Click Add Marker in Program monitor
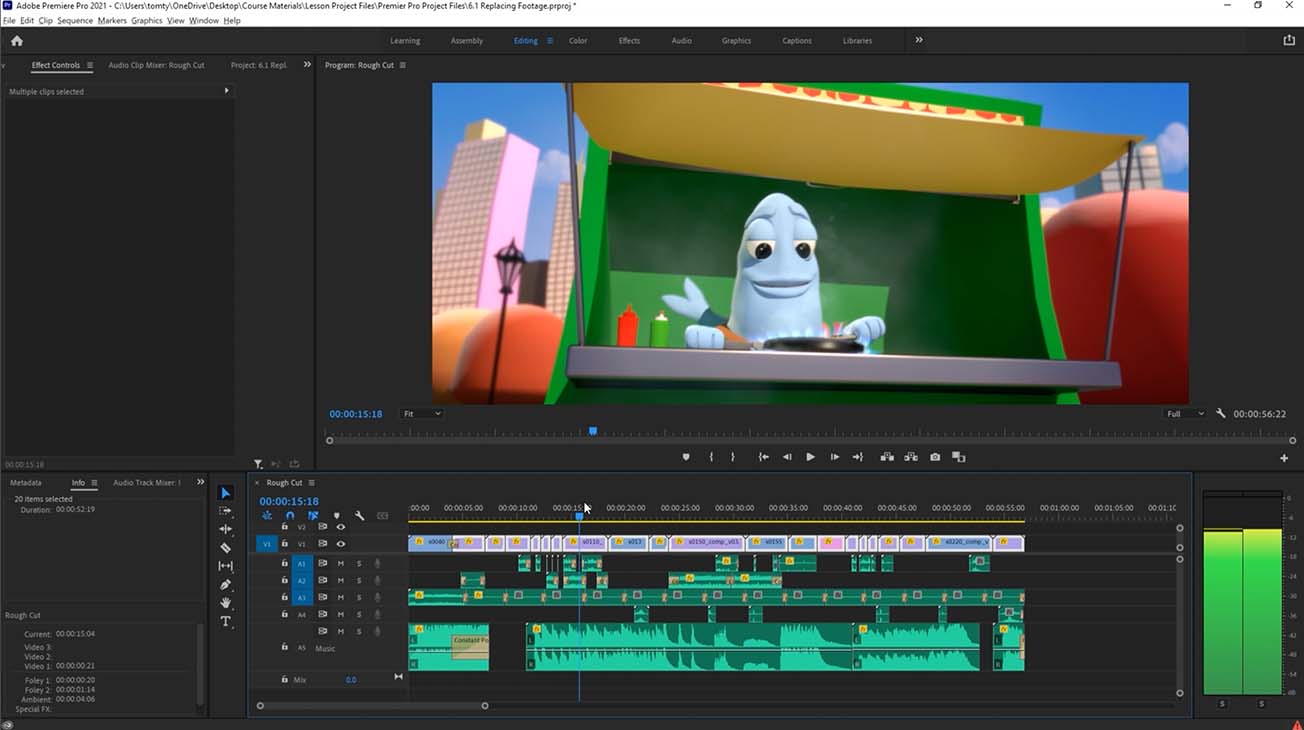 point(686,457)
